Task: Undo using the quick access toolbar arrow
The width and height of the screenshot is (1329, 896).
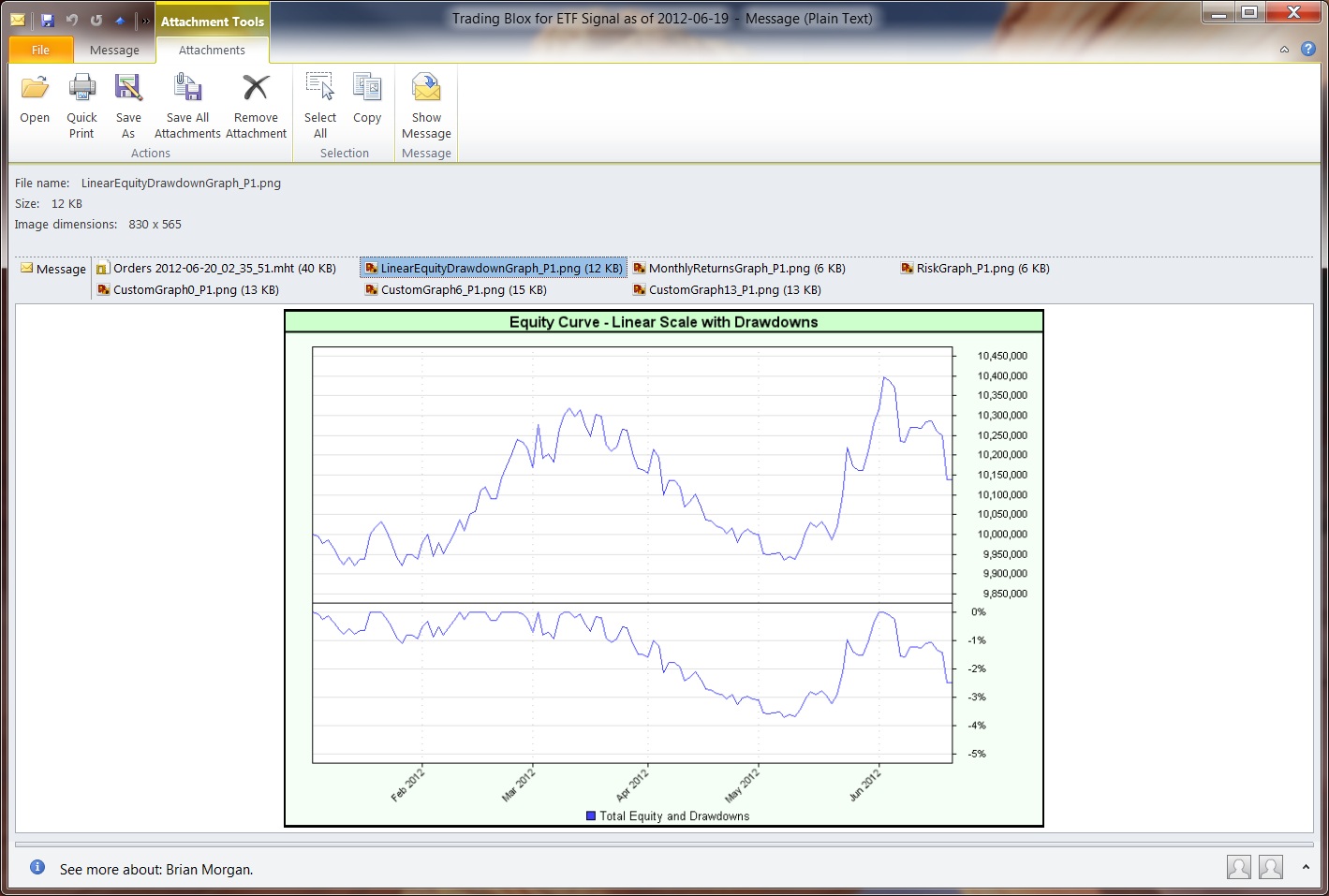Action: pos(72,20)
